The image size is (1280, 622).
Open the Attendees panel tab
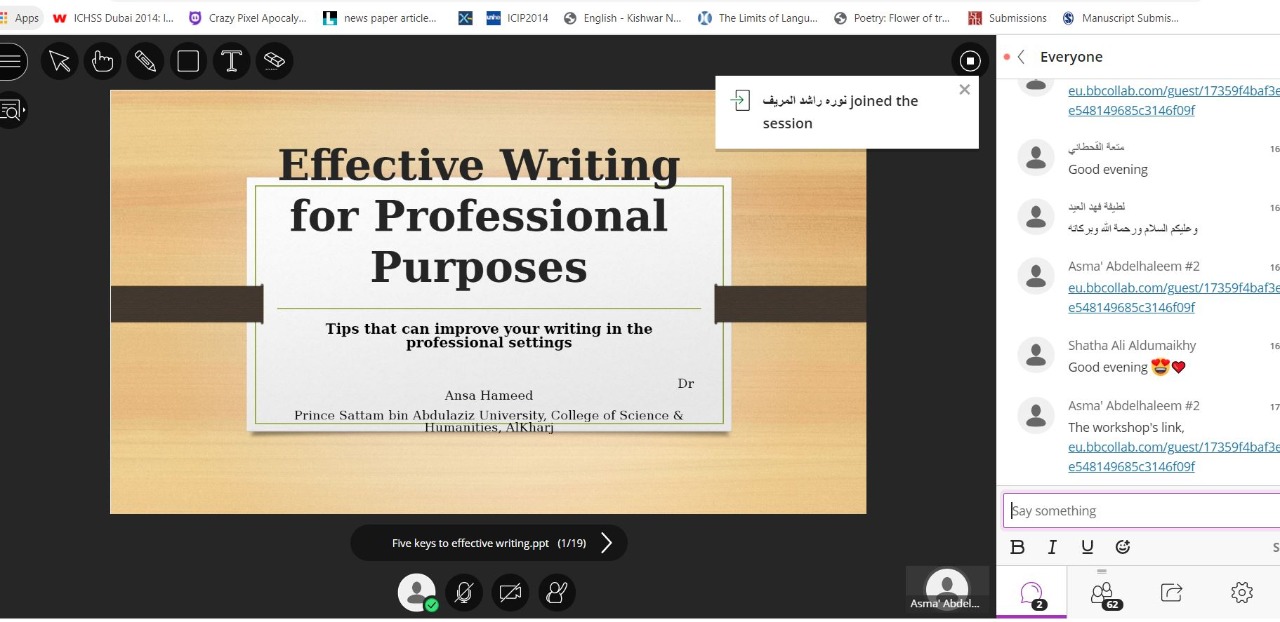click(x=1102, y=593)
